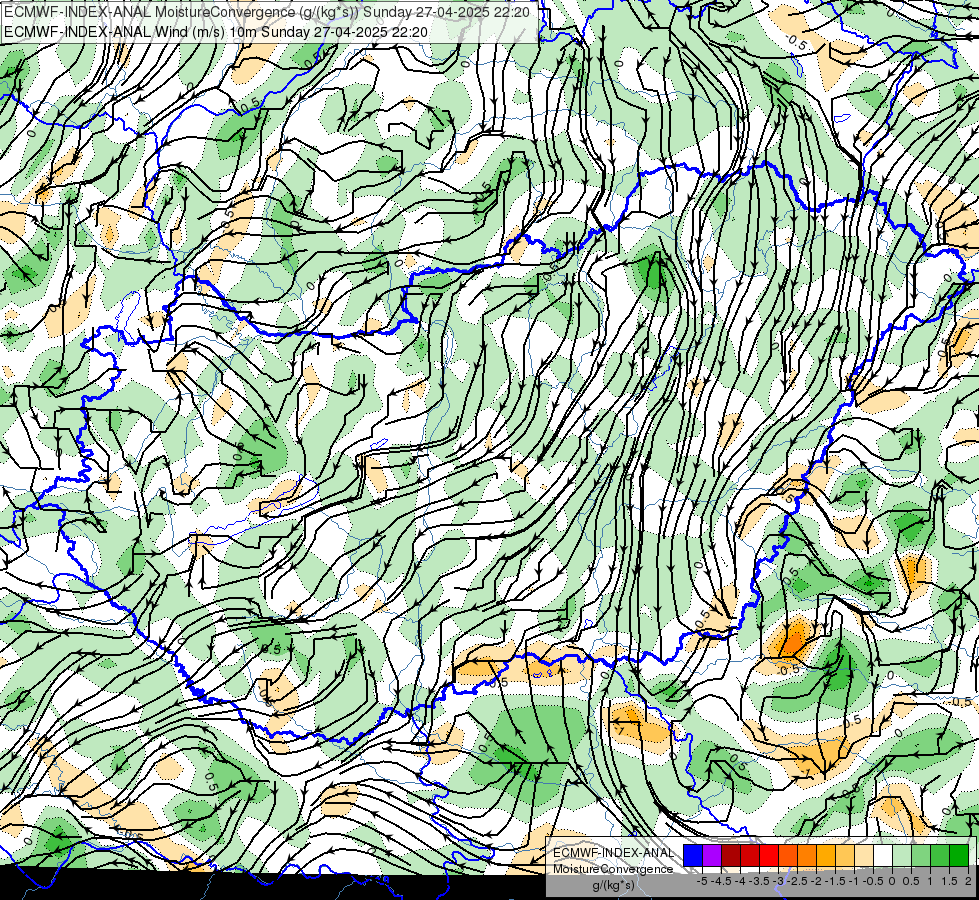Click the white swatch between -0.5 and 0
The width and height of the screenshot is (979, 900).
click(883, 855)
